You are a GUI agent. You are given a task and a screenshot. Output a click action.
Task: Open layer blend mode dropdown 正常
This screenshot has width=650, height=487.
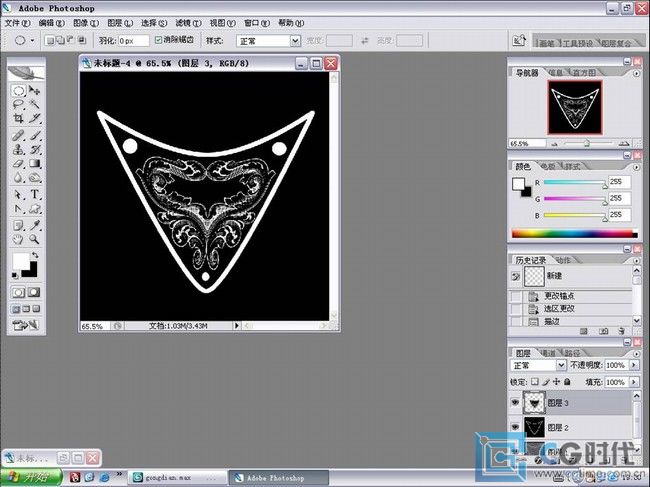pos(561,365)
